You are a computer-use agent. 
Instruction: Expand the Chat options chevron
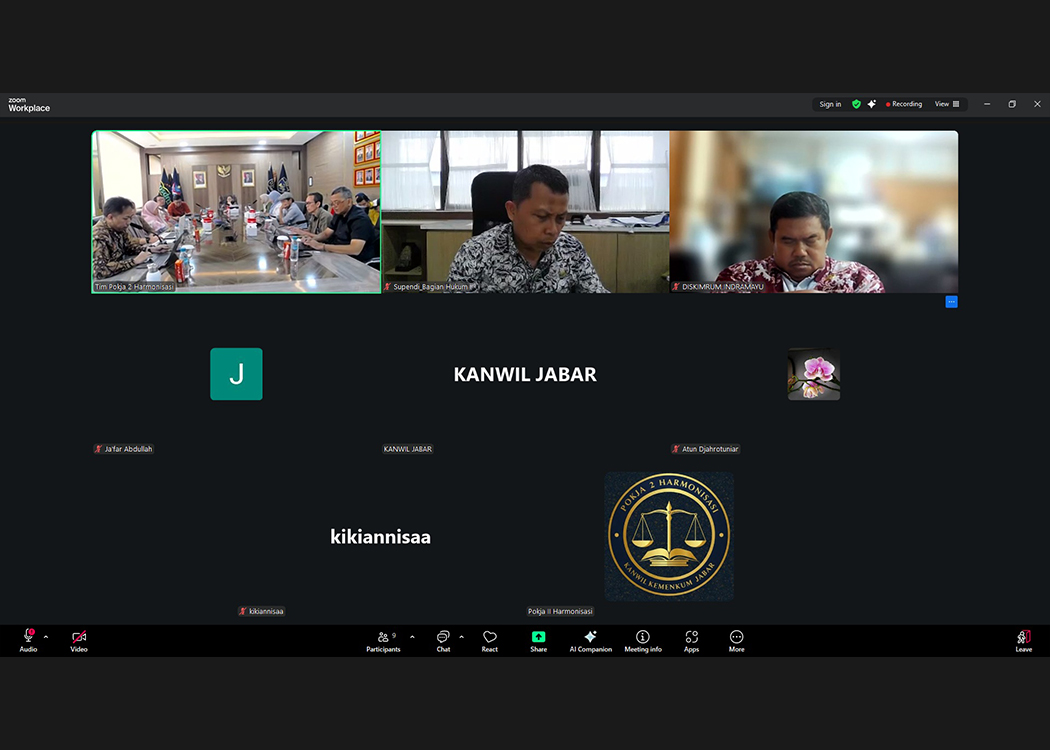pos(461,637)
